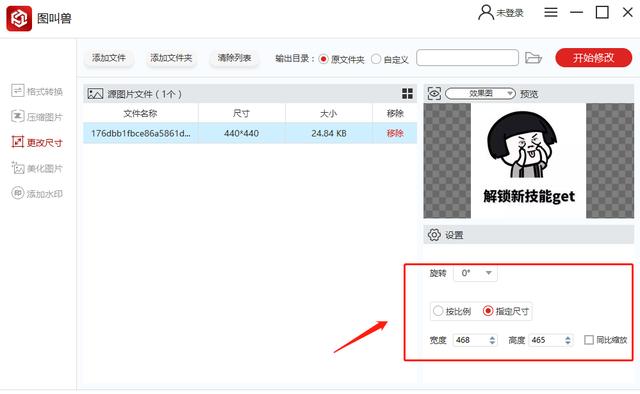This screenshot has width=640, height=394.
Task: Click the 源图片文件 (1个) panel title
Action: point(144,94)
